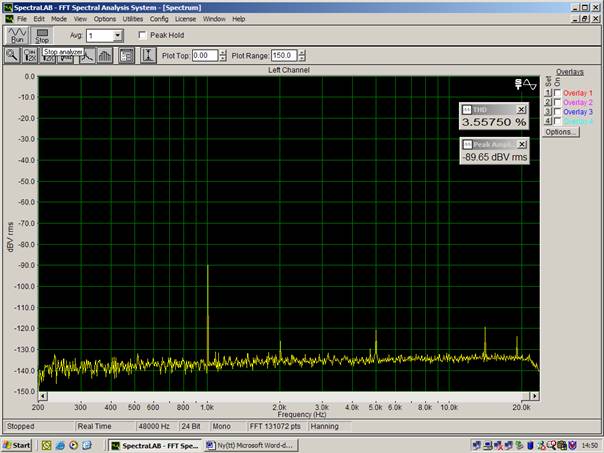Select the magnifying glass zoom tool

(x=12, y=55)
